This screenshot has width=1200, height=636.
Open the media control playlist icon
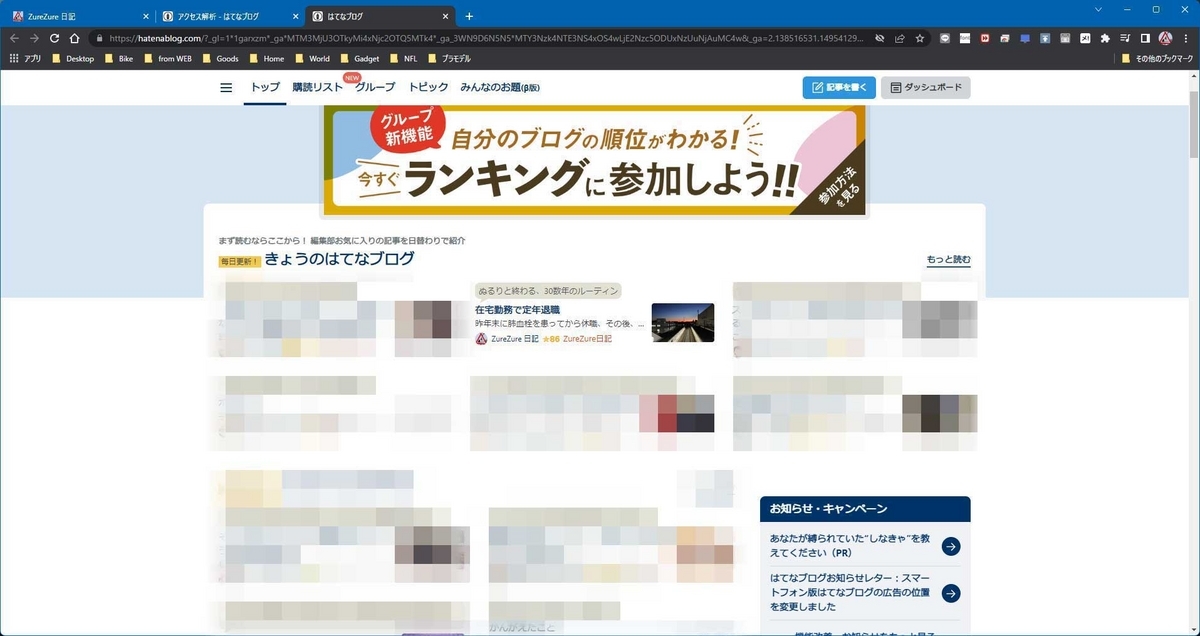(1125, 38)
